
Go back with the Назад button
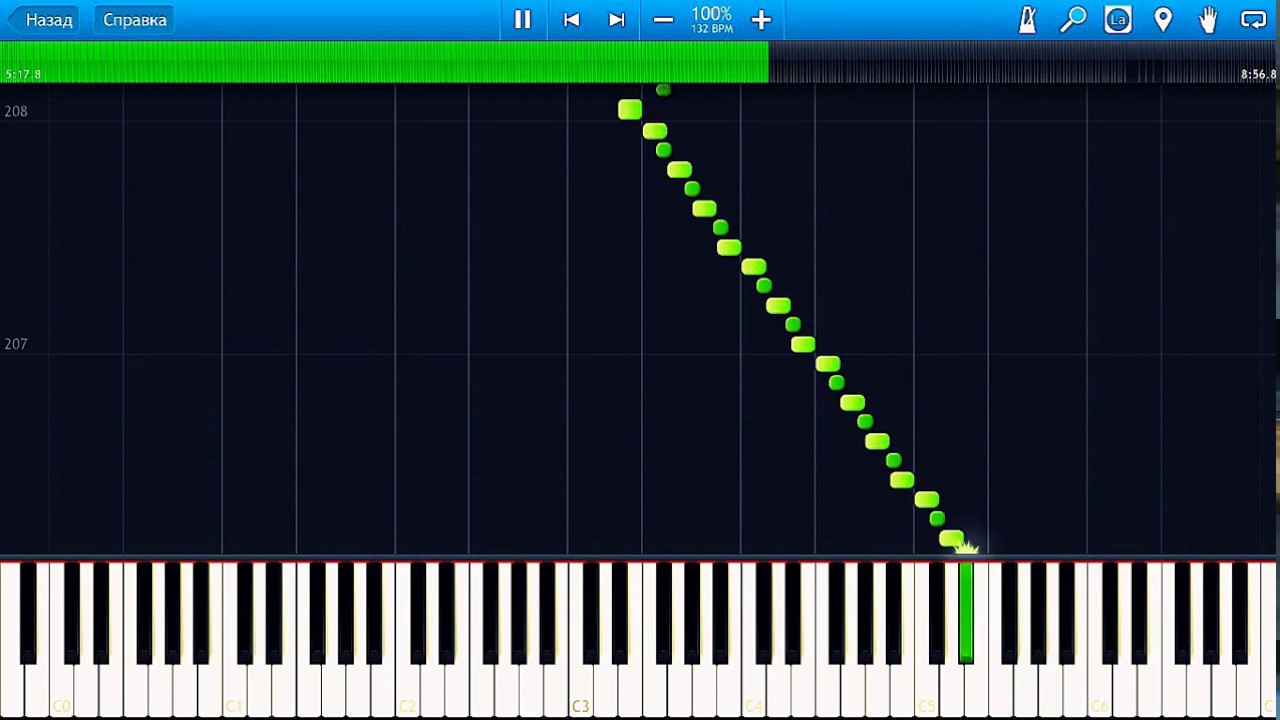(x=46, y=19)
